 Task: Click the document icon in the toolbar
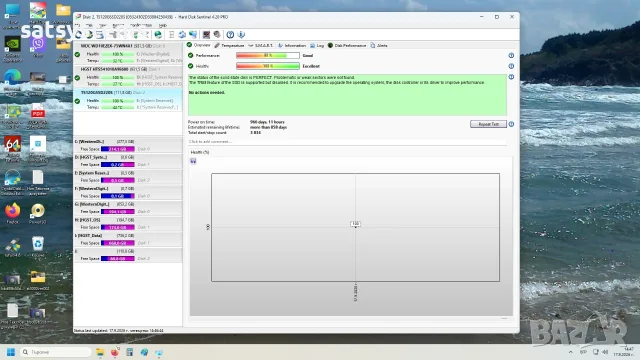click(171, 35)
